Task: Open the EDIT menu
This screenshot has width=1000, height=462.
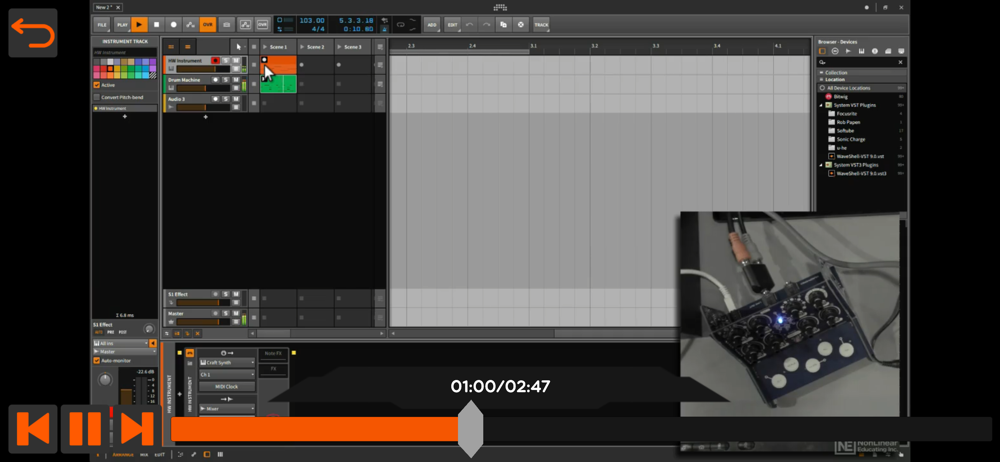Action: [453, 25]
